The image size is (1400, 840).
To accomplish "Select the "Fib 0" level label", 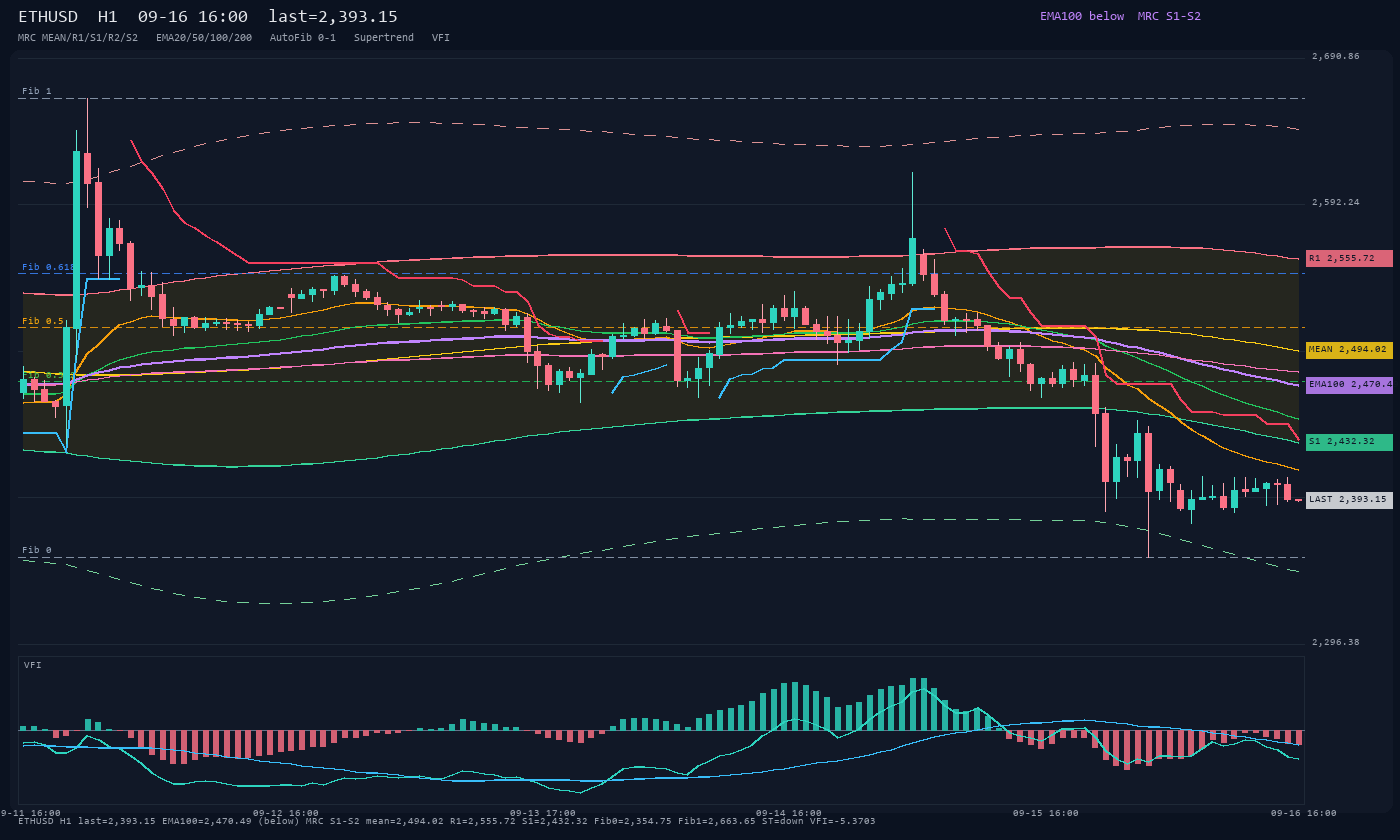I will [x=37, y=550].
